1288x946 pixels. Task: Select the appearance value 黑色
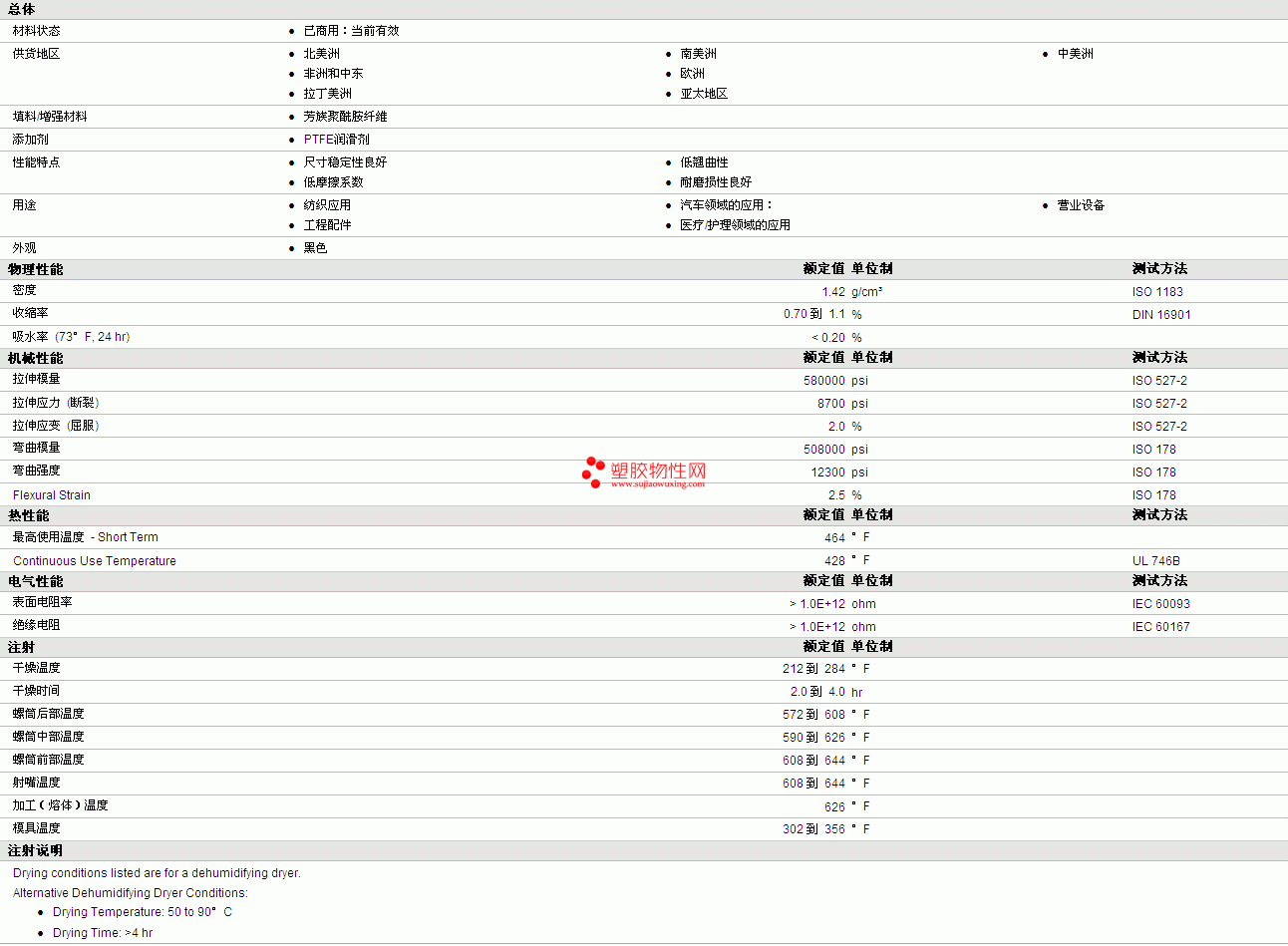[315, 248]
